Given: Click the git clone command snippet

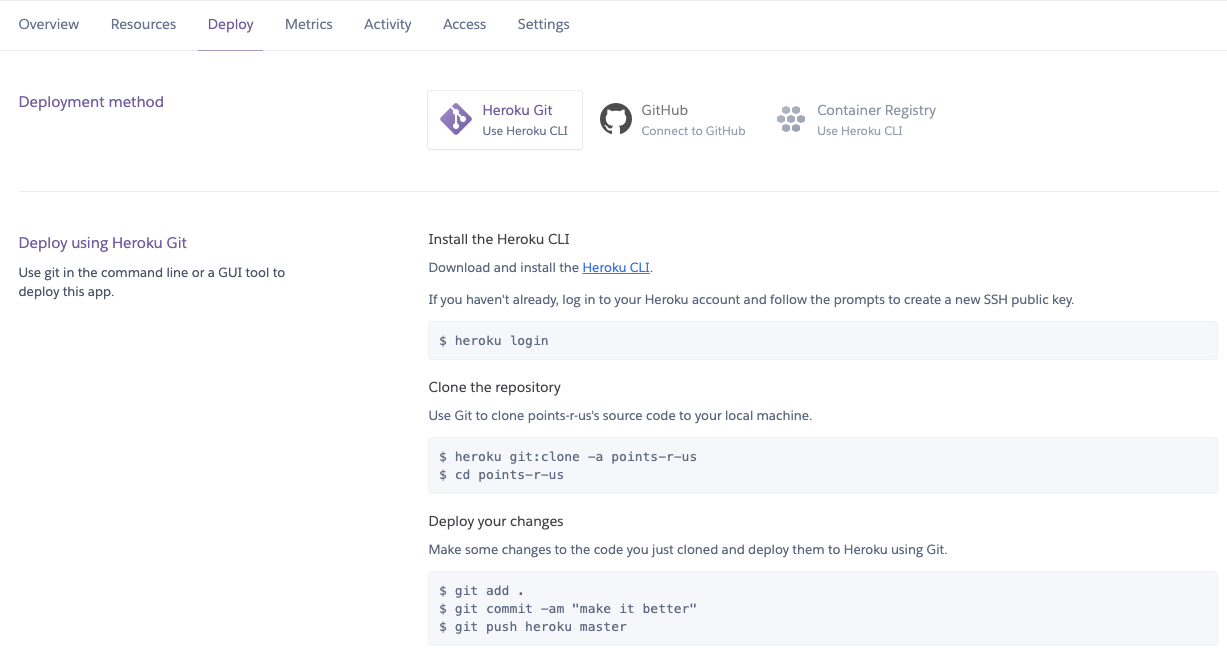Looking at the screenshot, I should 569,456.
